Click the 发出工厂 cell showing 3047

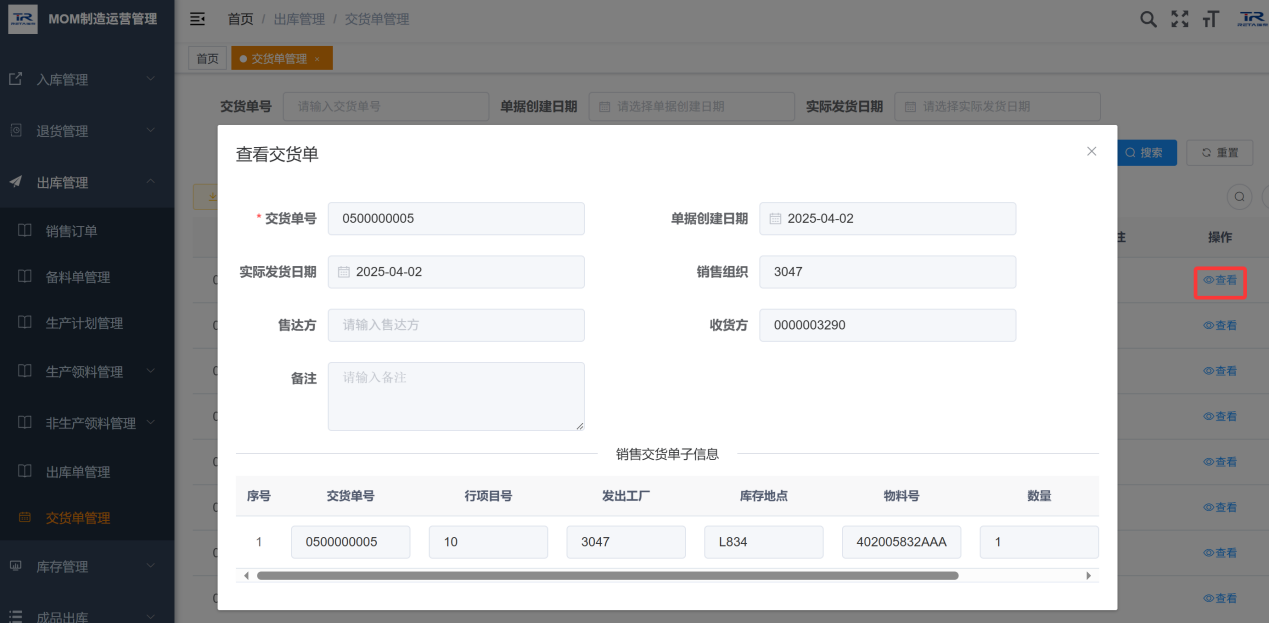[626, 542]
